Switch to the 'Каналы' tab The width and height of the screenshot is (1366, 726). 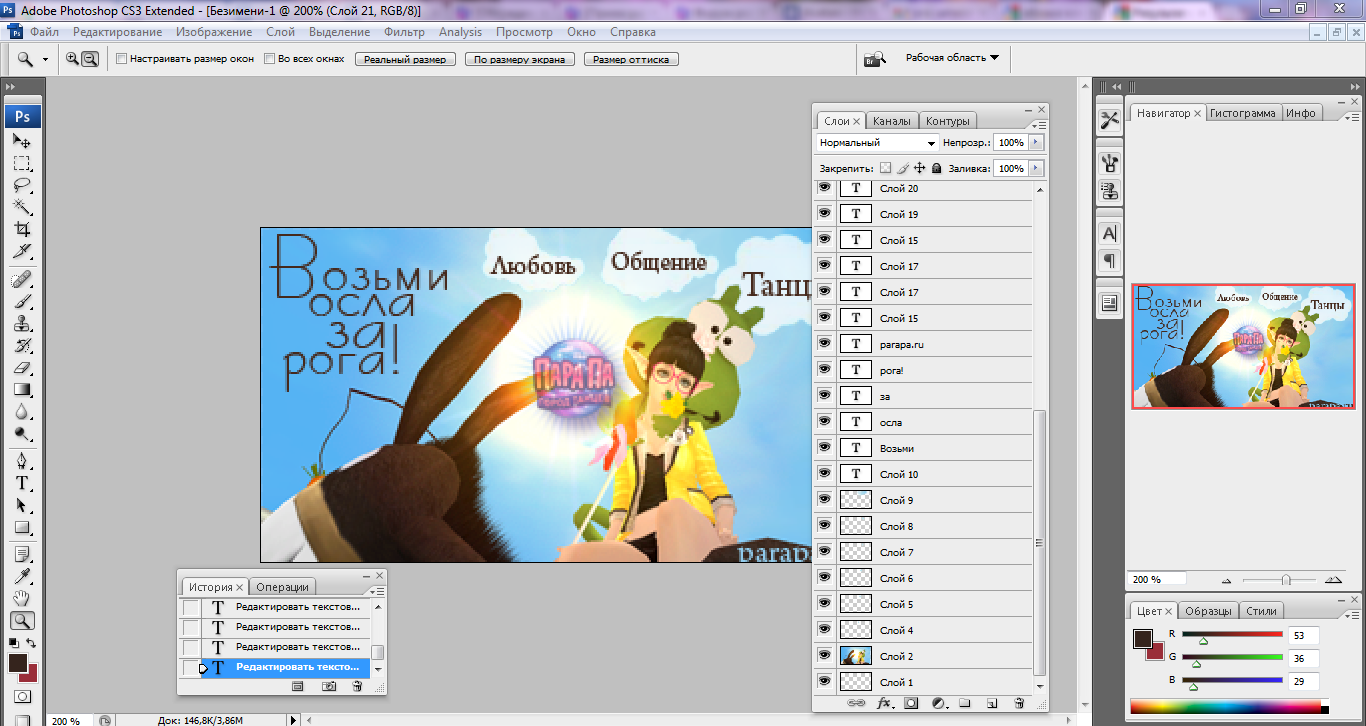tap(892, 121)
